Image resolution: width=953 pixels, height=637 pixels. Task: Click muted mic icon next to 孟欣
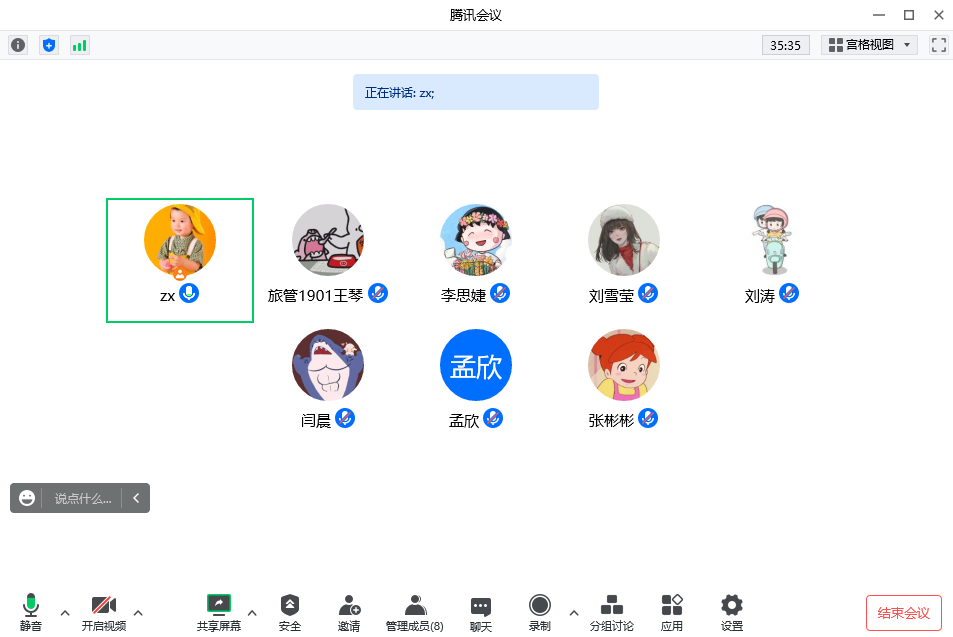pos(493,419)
